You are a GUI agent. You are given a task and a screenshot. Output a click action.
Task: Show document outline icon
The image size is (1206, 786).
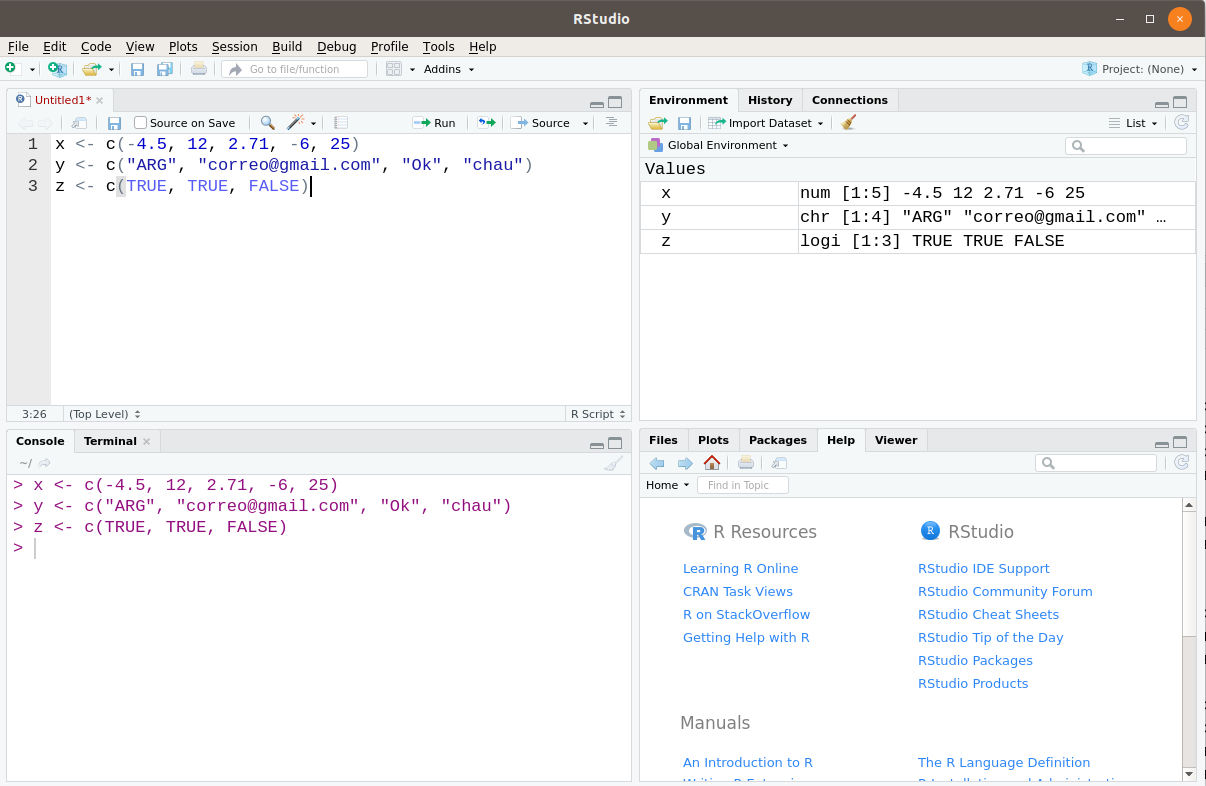612,122
